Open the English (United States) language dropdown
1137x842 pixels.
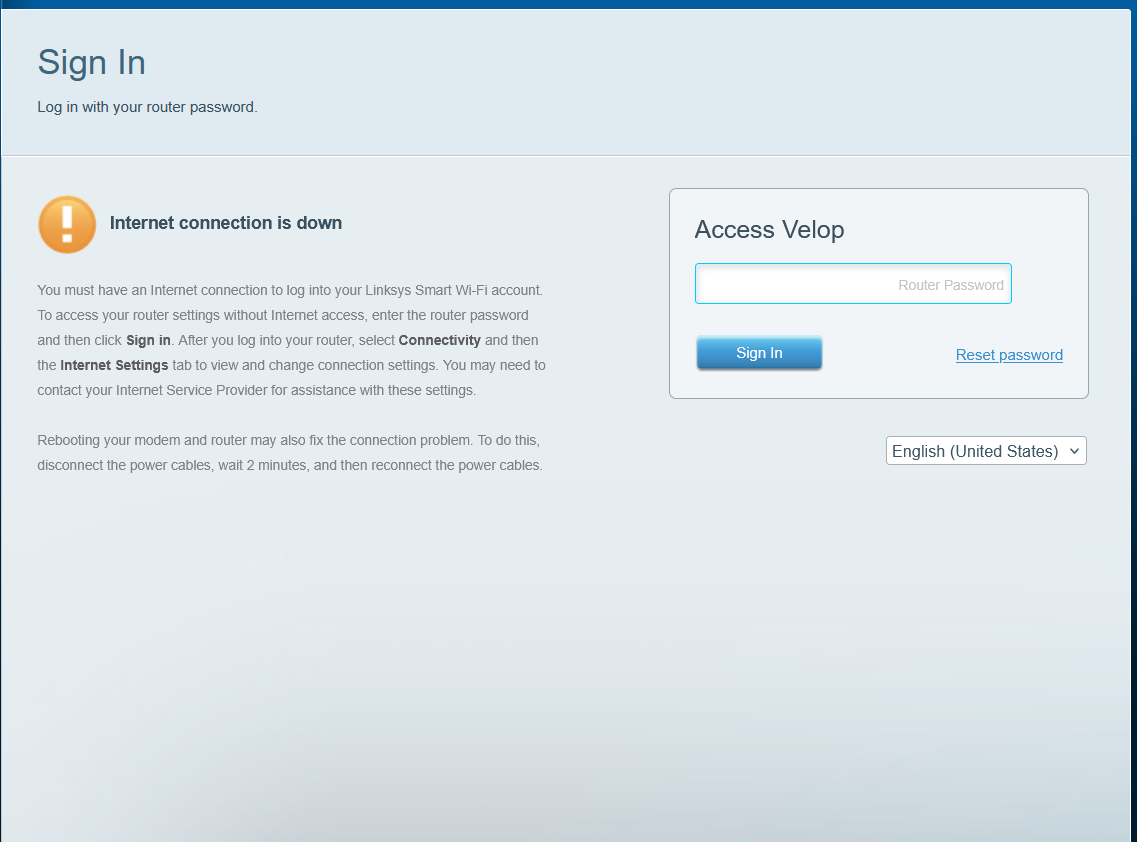(985, 451)
